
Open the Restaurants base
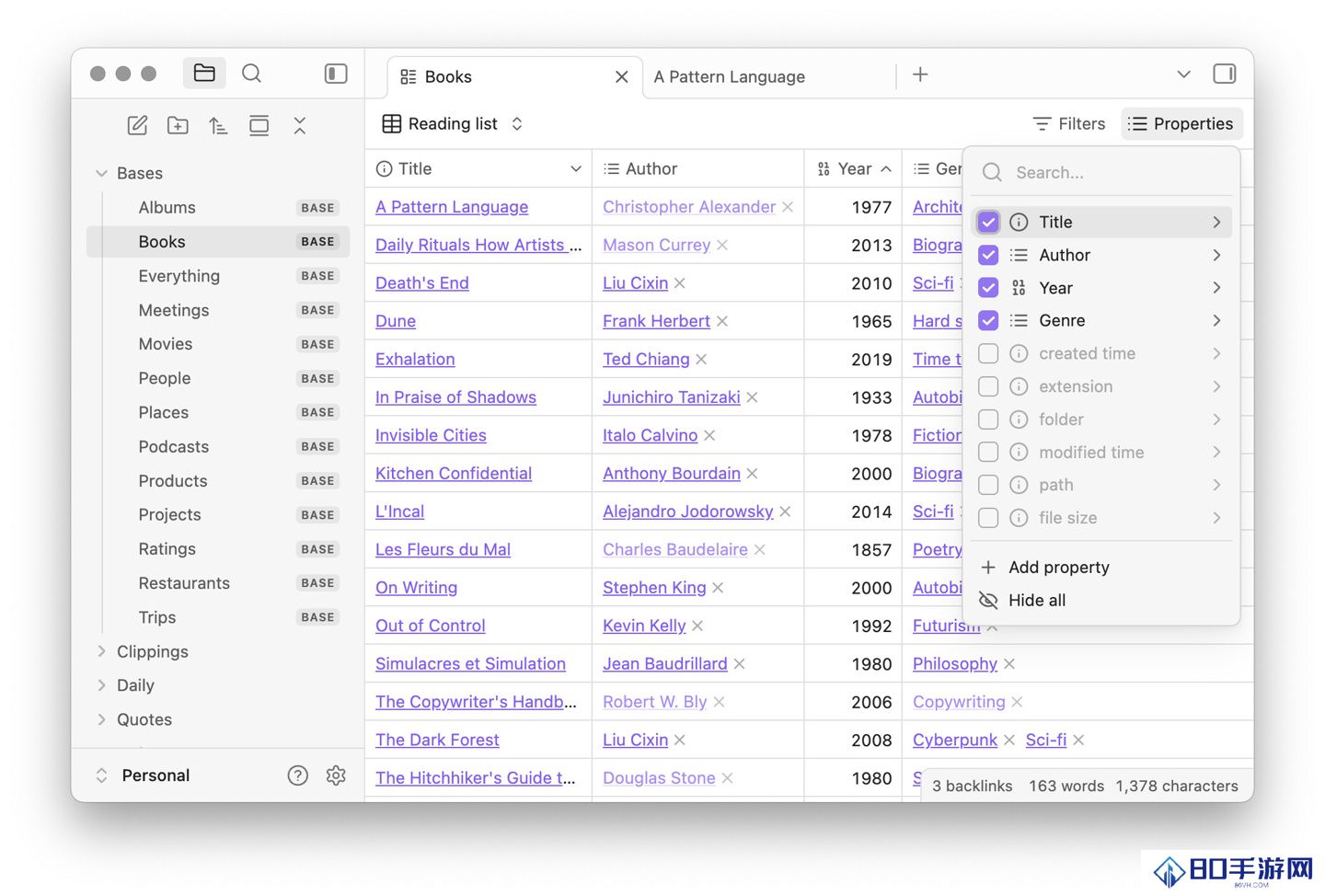tap(218, 583)
